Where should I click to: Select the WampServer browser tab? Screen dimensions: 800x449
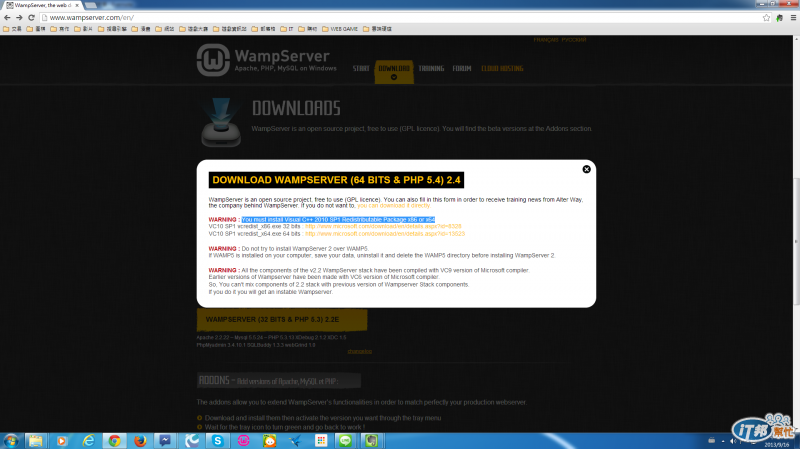click(42, 5)
